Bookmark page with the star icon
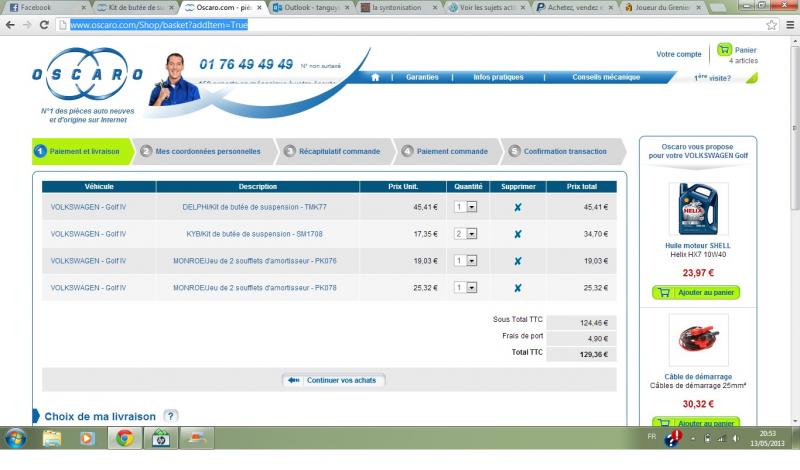This screenshot has height=470, width=800. (771, 24)
